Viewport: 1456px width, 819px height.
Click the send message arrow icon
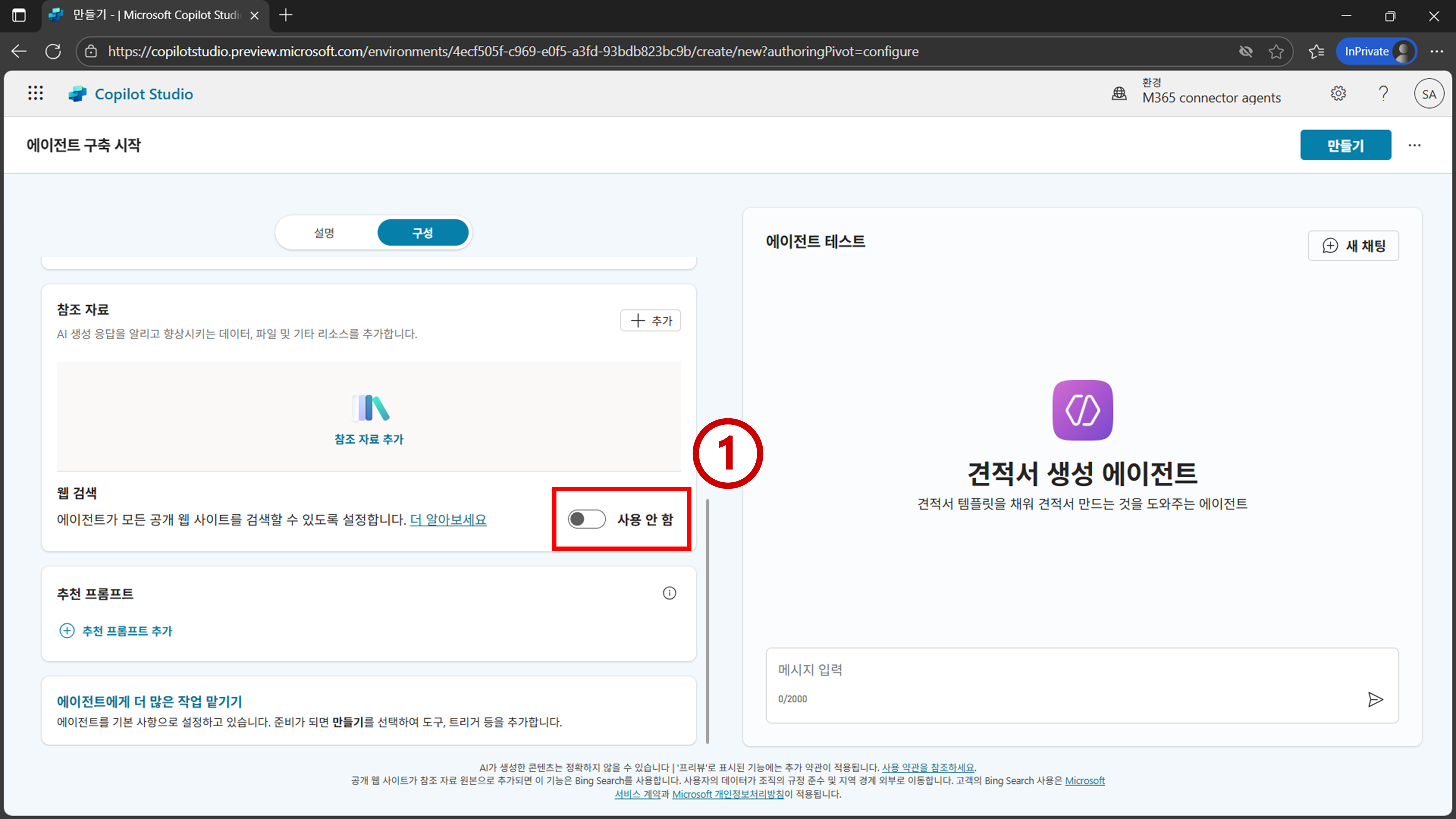coord(1375,700)
